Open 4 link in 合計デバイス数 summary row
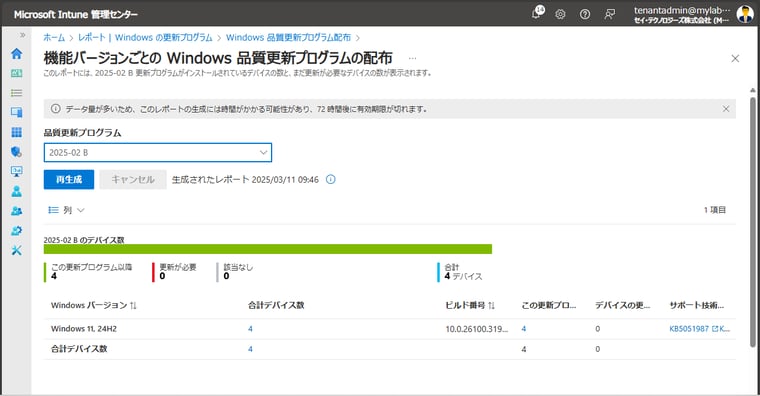Screen dimensions: 760x396 (x=250, y=349)
